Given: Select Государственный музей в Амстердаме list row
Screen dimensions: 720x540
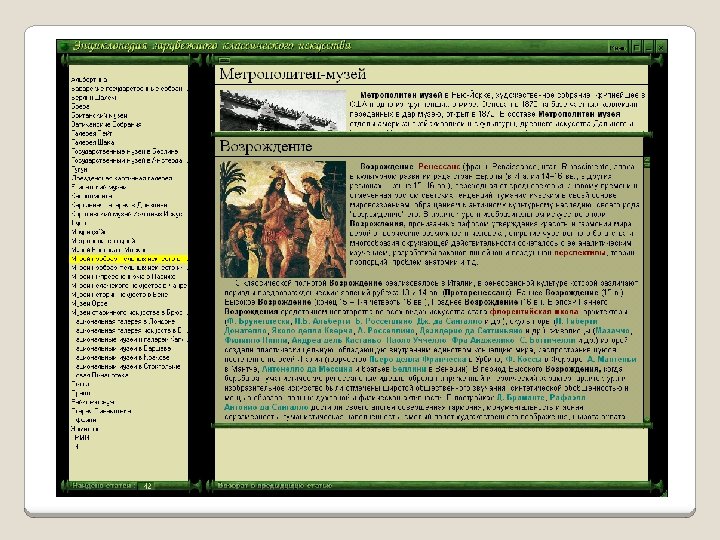Looking at the screenshot, I should coord(127,160).
